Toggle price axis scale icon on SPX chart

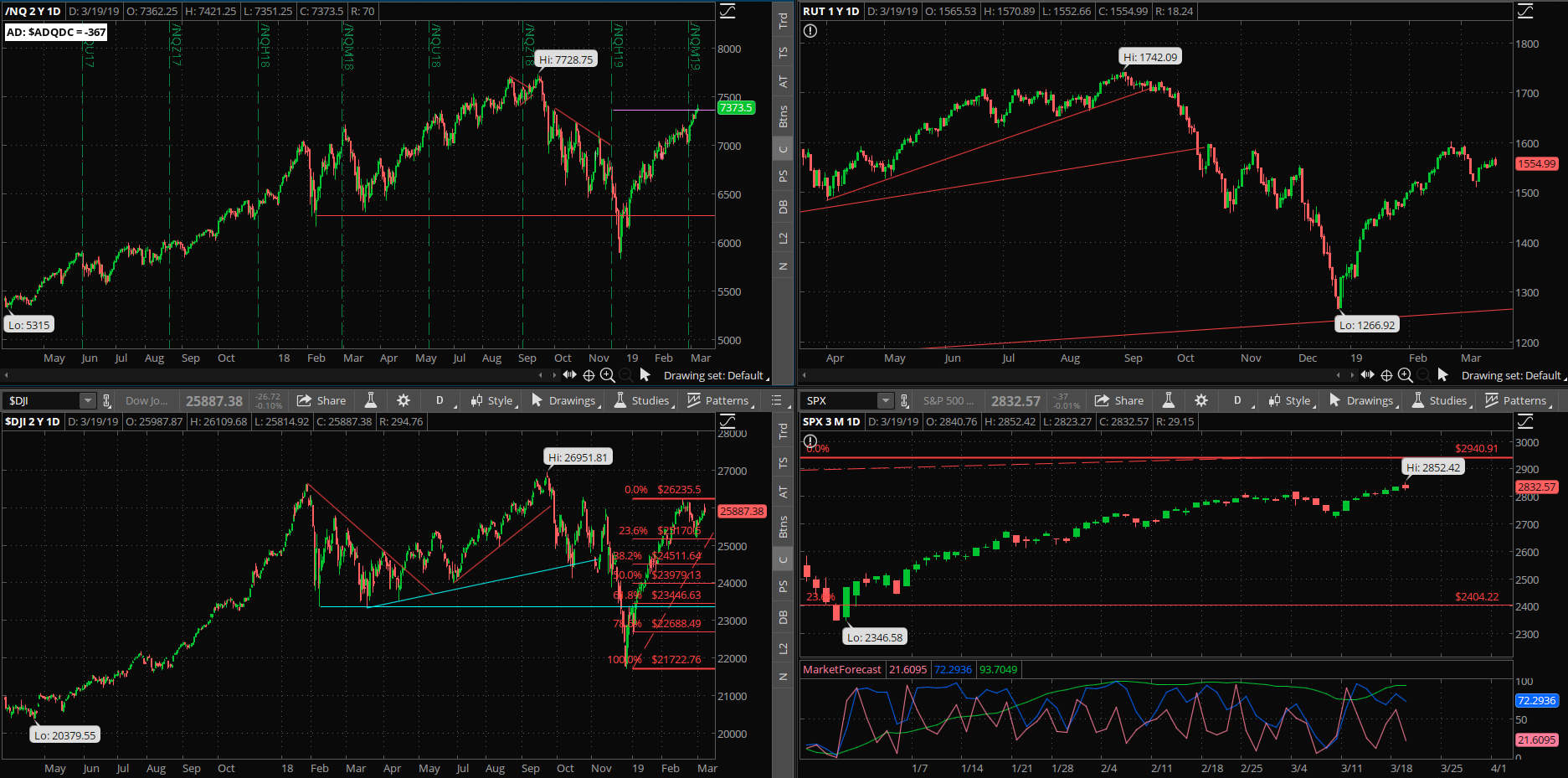coord(1525,421)
